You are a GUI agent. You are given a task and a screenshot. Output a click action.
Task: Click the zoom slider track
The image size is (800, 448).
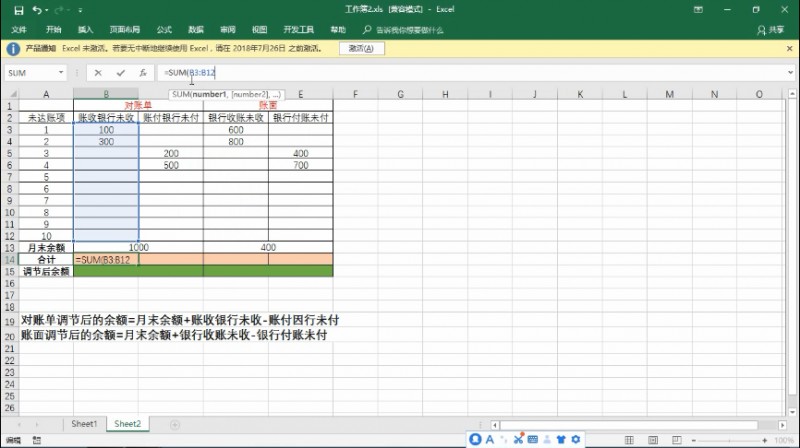(x=729, y=440)
